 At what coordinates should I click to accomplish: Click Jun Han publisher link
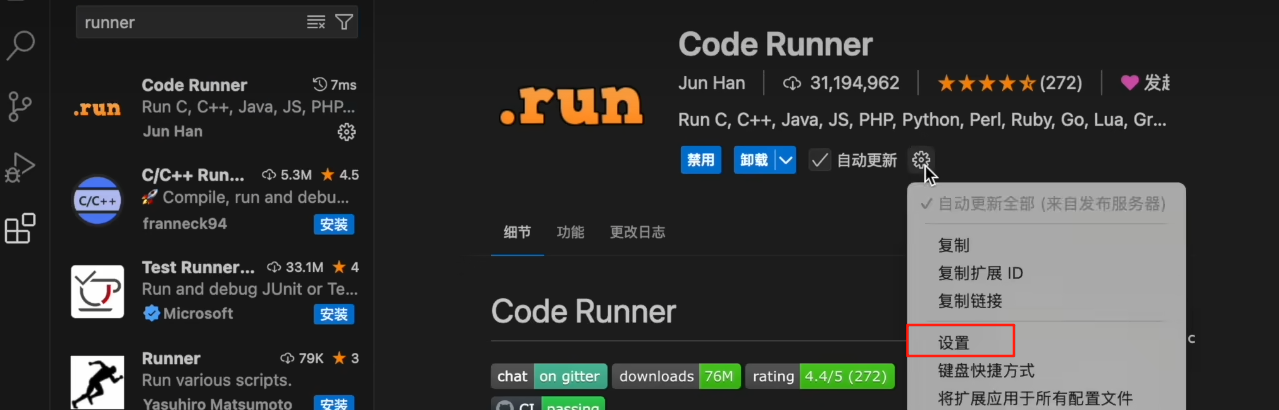tap(711, 83)
